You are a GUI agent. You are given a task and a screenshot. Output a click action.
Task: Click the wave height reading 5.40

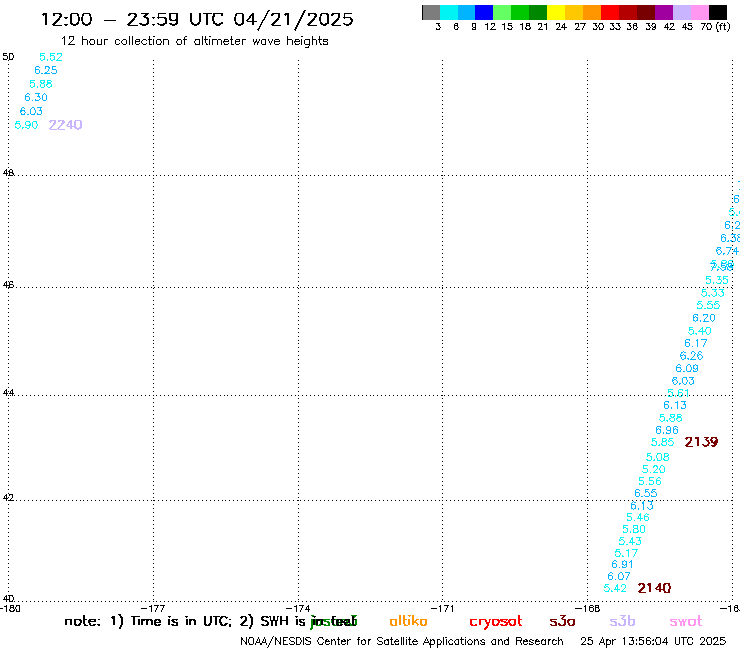pyautogui.click(x=699, y=331)
